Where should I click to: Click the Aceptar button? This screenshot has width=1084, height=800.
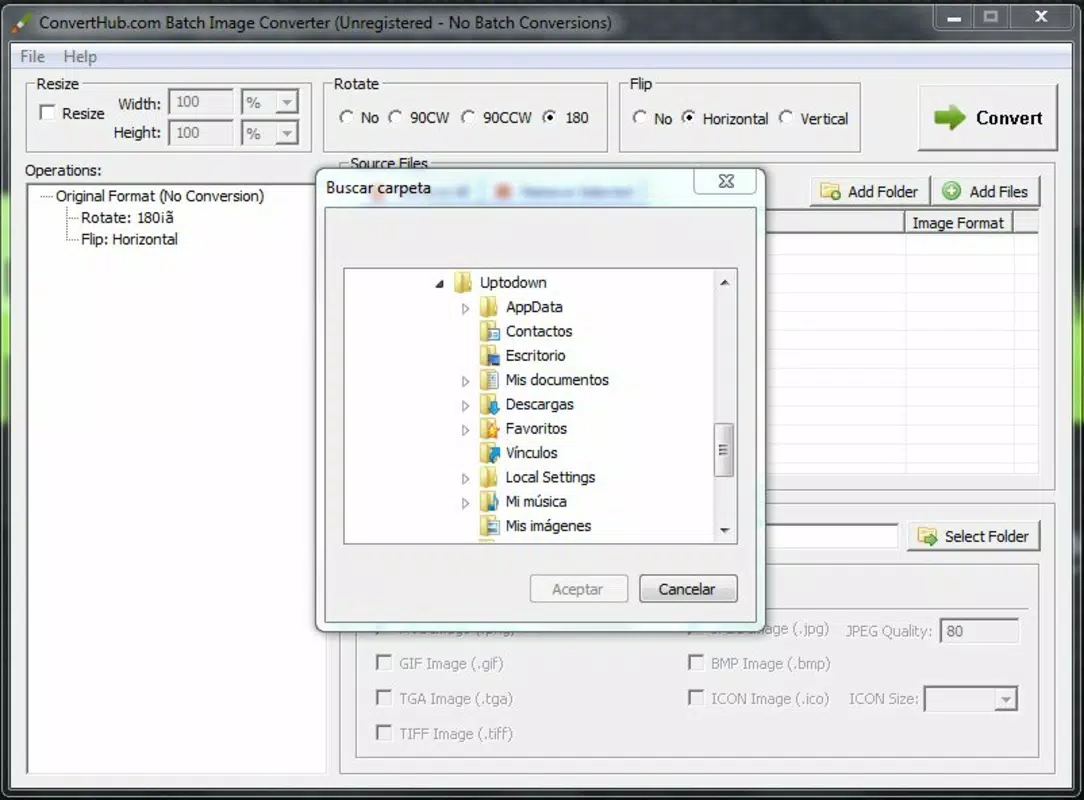click(579, 588)
